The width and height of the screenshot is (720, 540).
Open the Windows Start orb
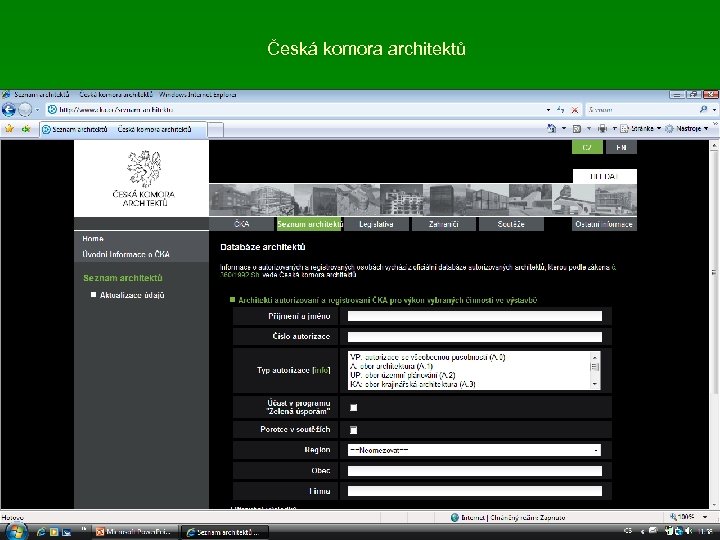point(17,532)
